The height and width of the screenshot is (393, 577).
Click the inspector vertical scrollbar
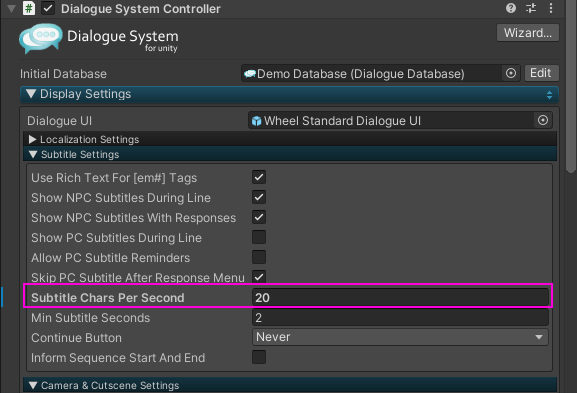pyautogui.click(x=570, y=86)
